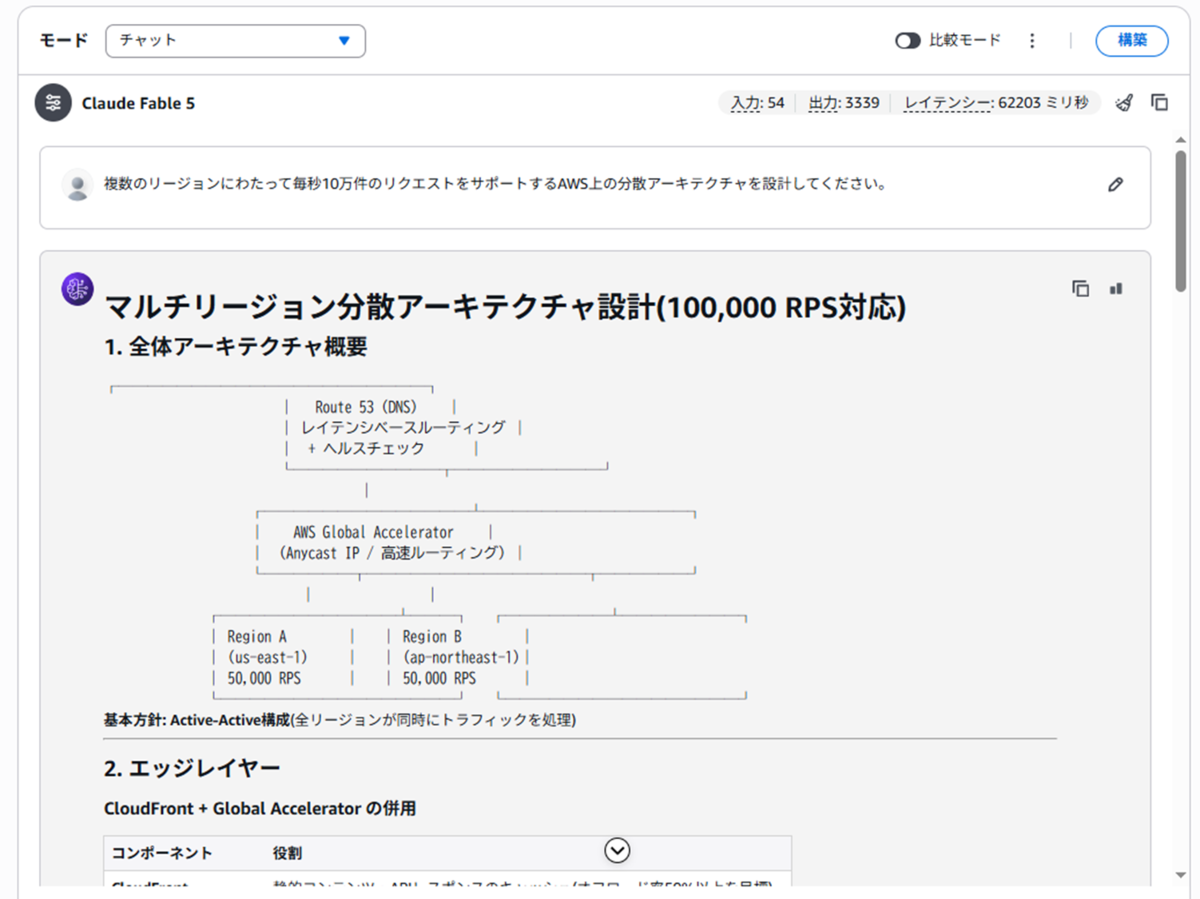Open the three-dot more options menu
The image size is (1200, 899).
click(1032, 41)
